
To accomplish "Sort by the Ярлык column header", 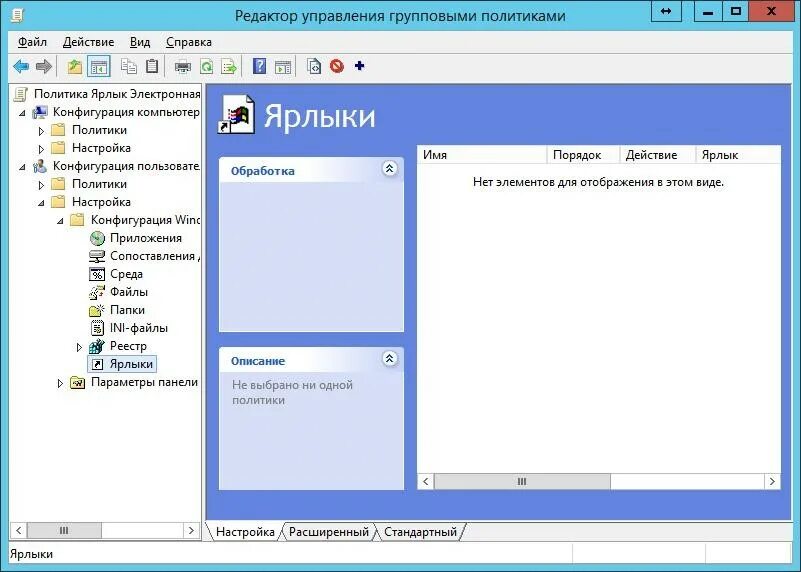I will click(x=738, y=155).
